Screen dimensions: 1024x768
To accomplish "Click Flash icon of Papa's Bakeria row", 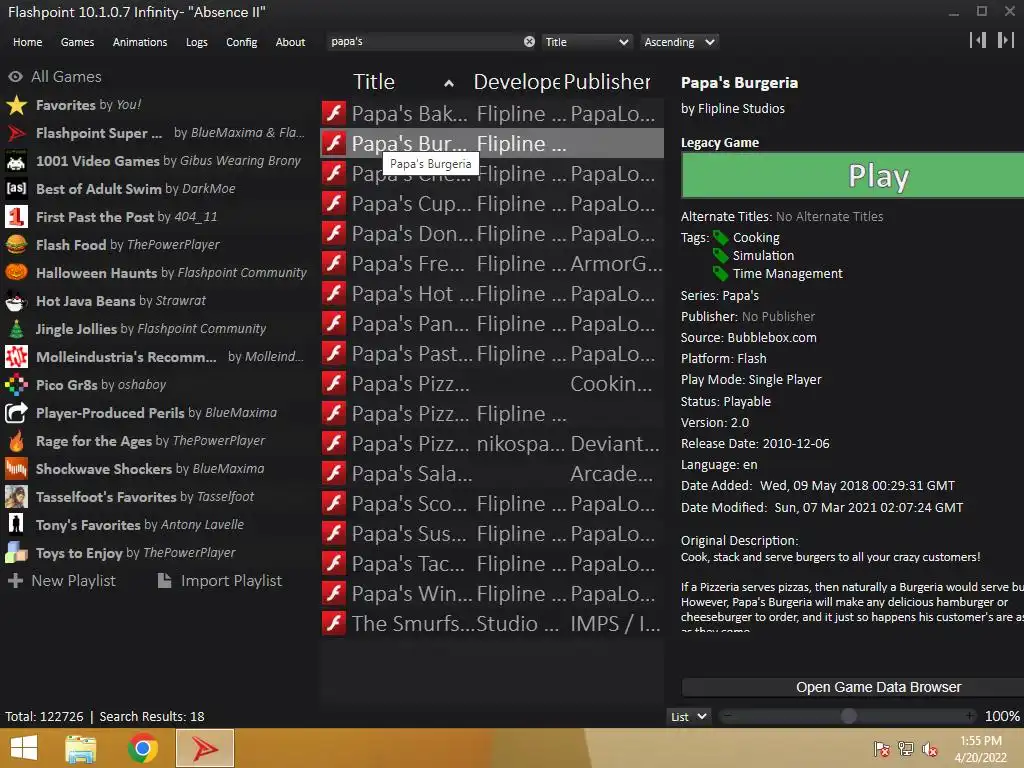I will click(334, 113).
